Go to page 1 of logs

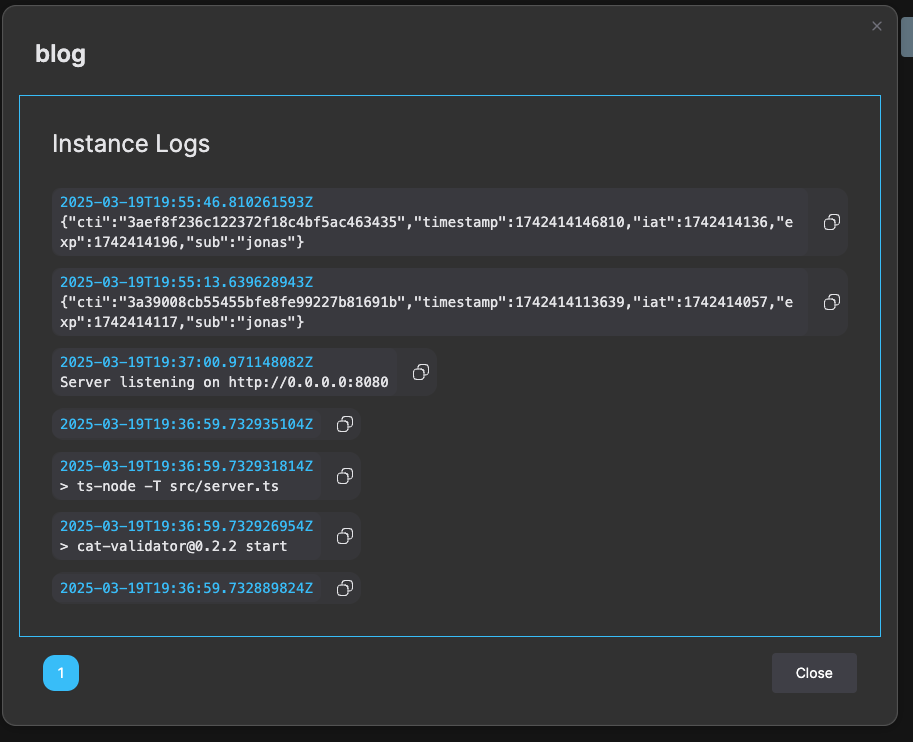[x=61, y=673]
